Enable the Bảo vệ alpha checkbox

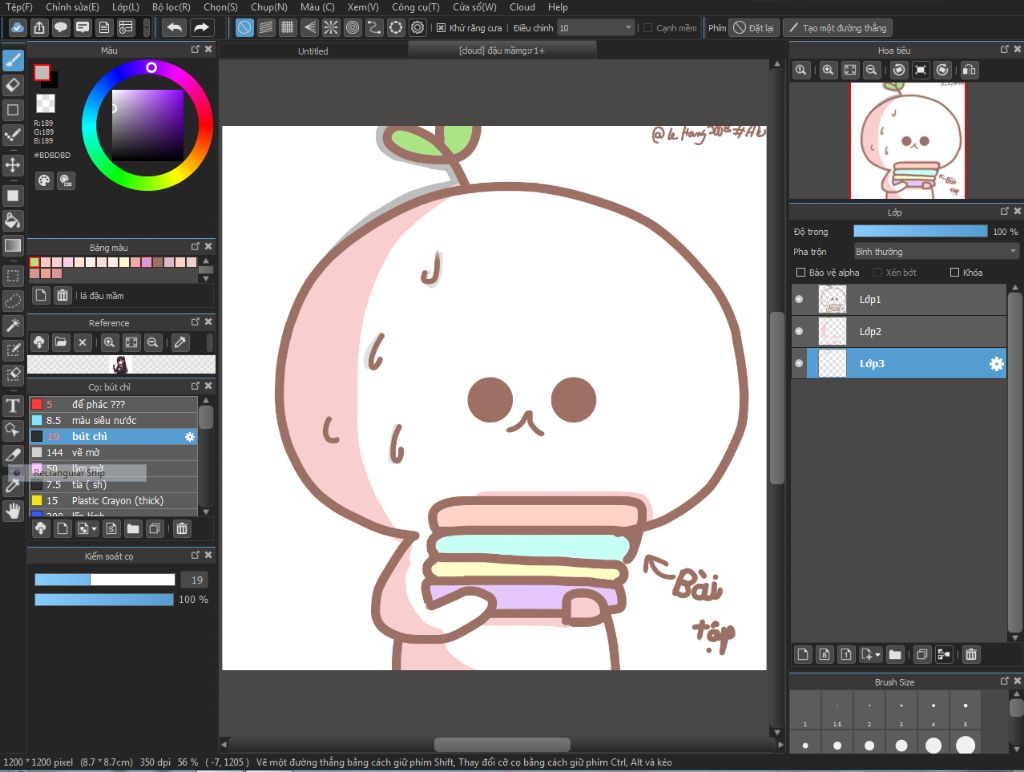click(x=801, y=272)
